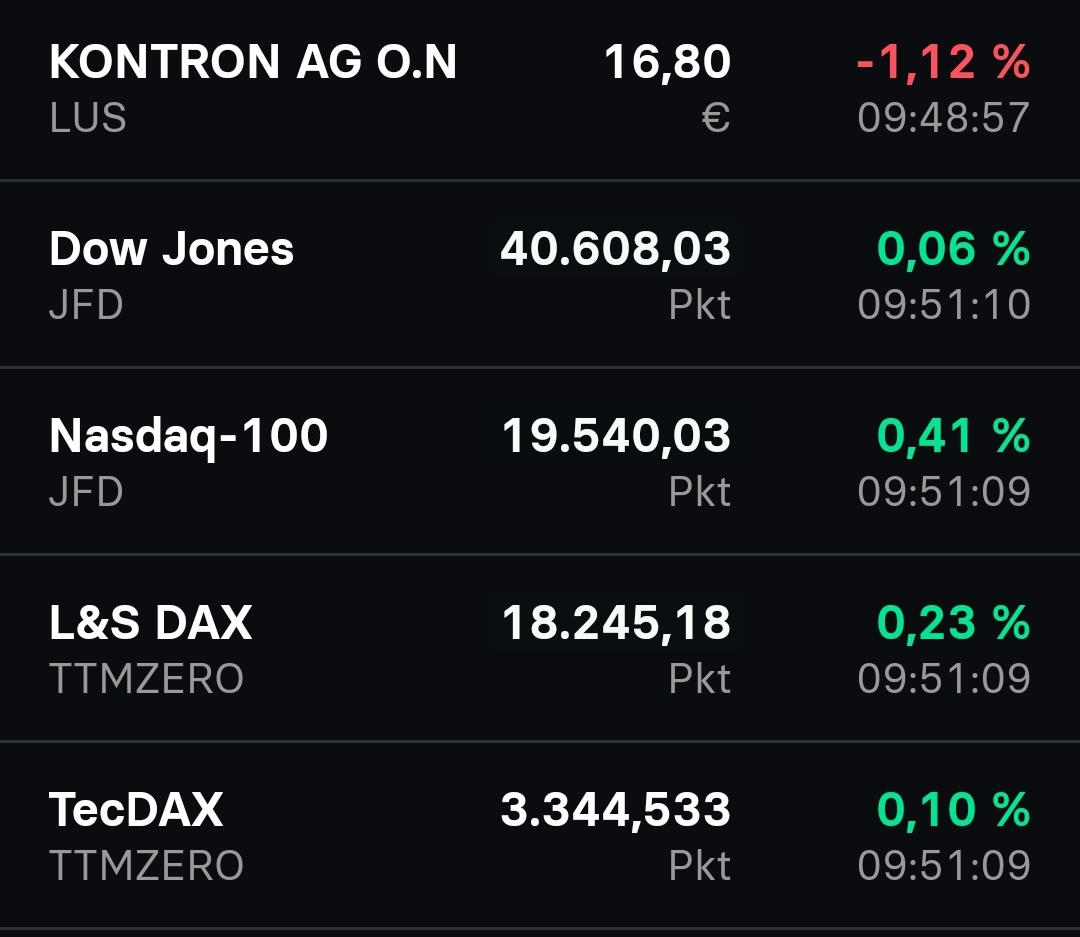Click the 09:48:57 timestamp for KONTRON

tap(944, 118)
